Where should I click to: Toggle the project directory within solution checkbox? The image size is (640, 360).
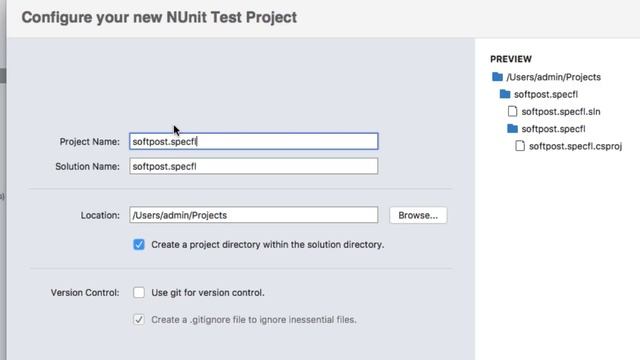139,244
